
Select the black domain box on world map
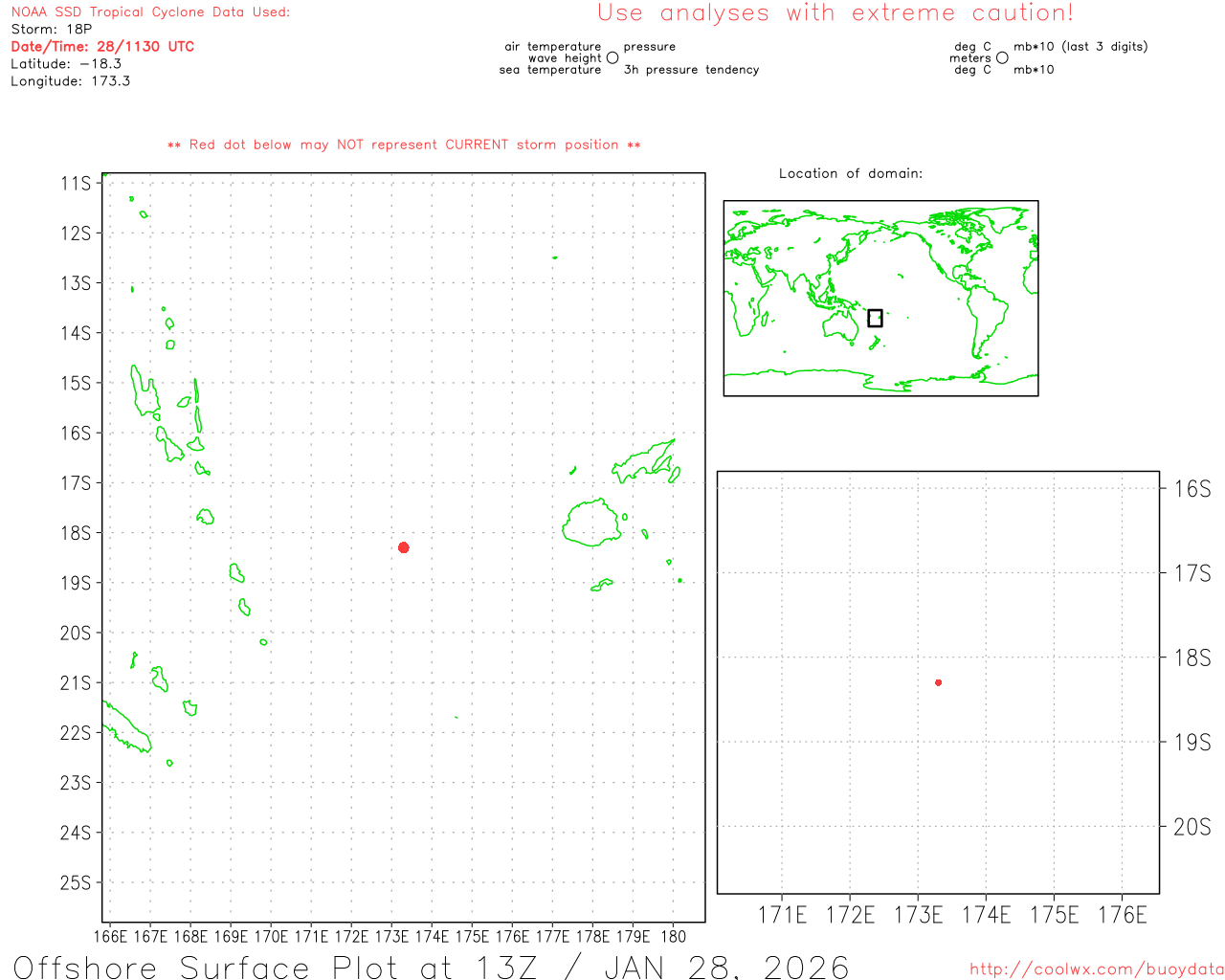[875, 318]
